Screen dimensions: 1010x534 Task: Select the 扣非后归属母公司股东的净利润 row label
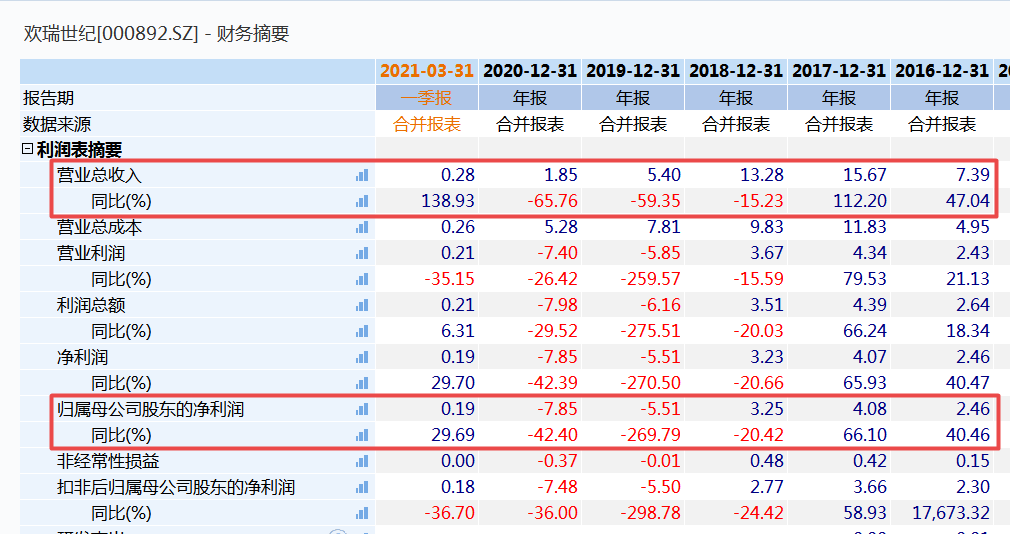[x=176, y=487]
